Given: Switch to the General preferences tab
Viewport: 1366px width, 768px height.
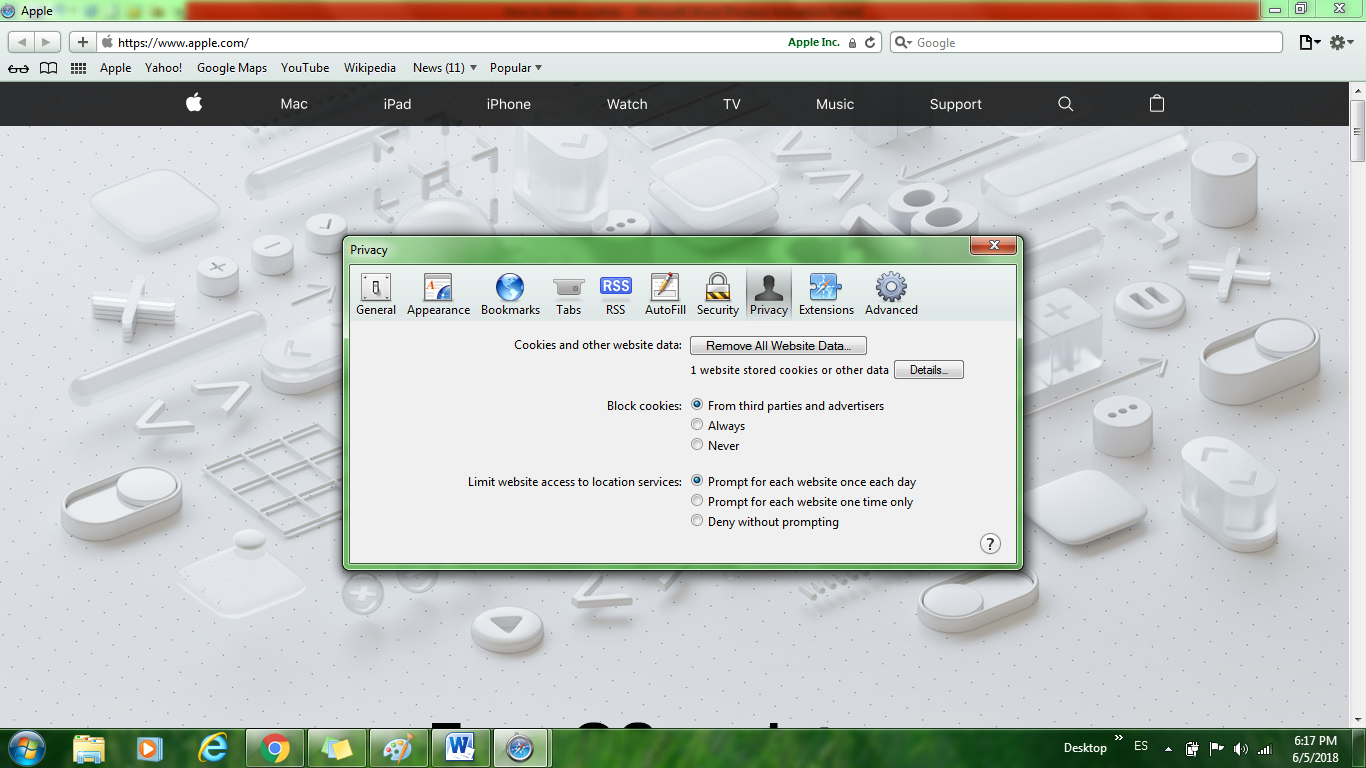Looking at the screenshot, I should point(376,295).
